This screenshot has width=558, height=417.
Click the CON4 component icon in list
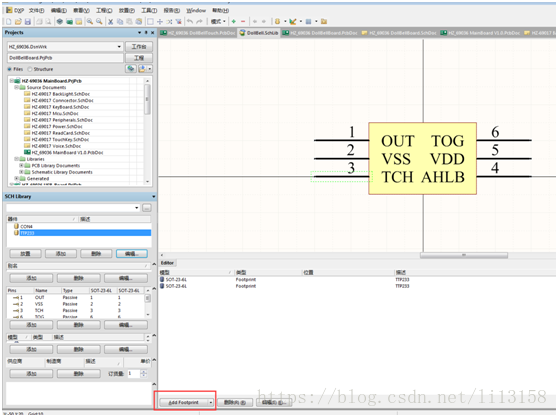coord(16,226)
